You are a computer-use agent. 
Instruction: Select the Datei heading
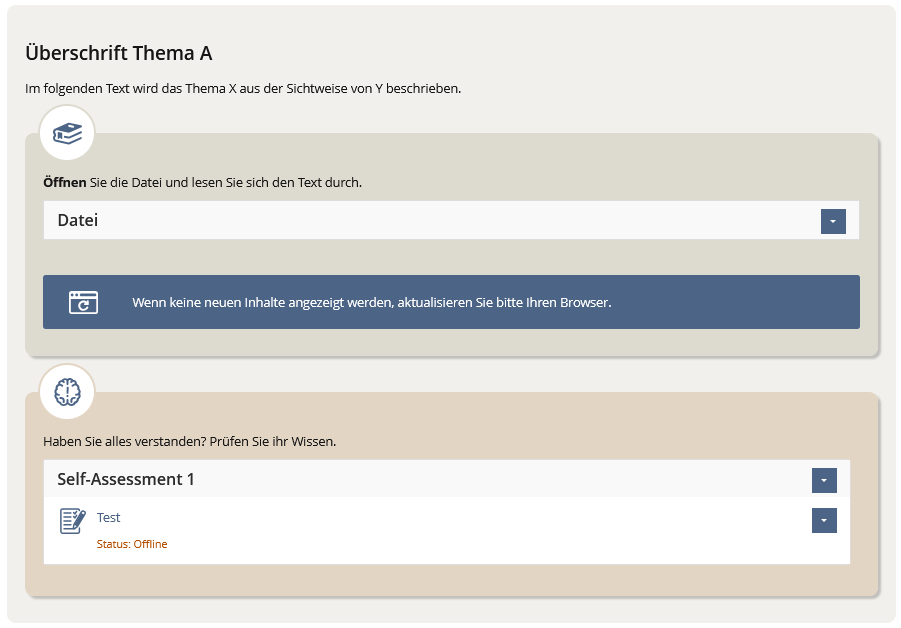coord(78,220)
